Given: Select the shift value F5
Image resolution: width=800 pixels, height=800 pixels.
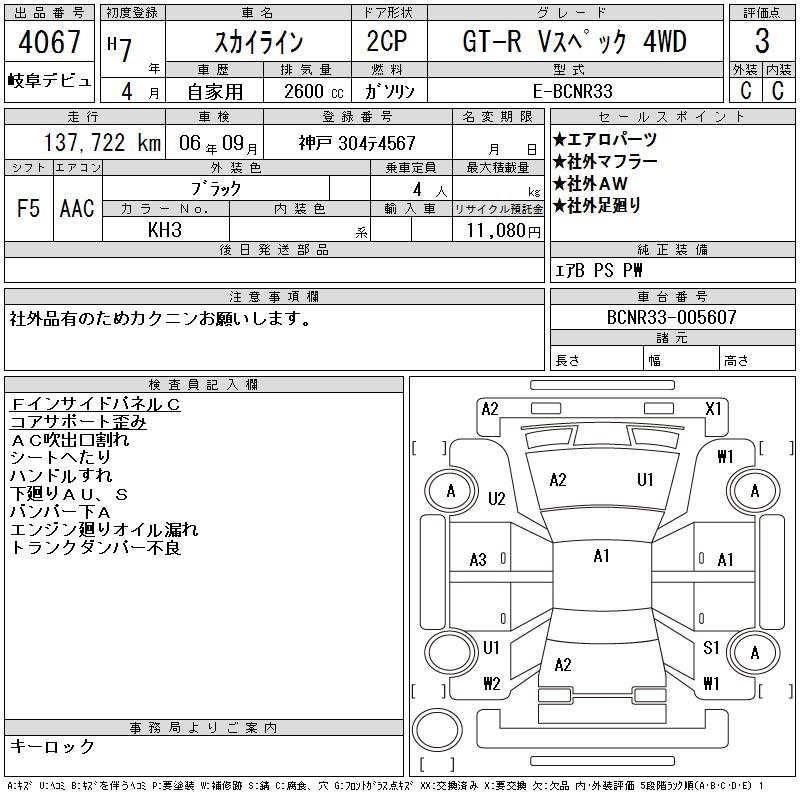Looking at the screenshot, I should click(28, 208).
